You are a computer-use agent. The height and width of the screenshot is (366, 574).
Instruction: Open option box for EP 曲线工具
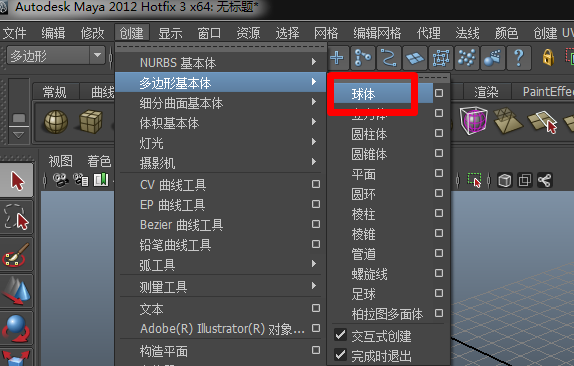tap(316, 204)
